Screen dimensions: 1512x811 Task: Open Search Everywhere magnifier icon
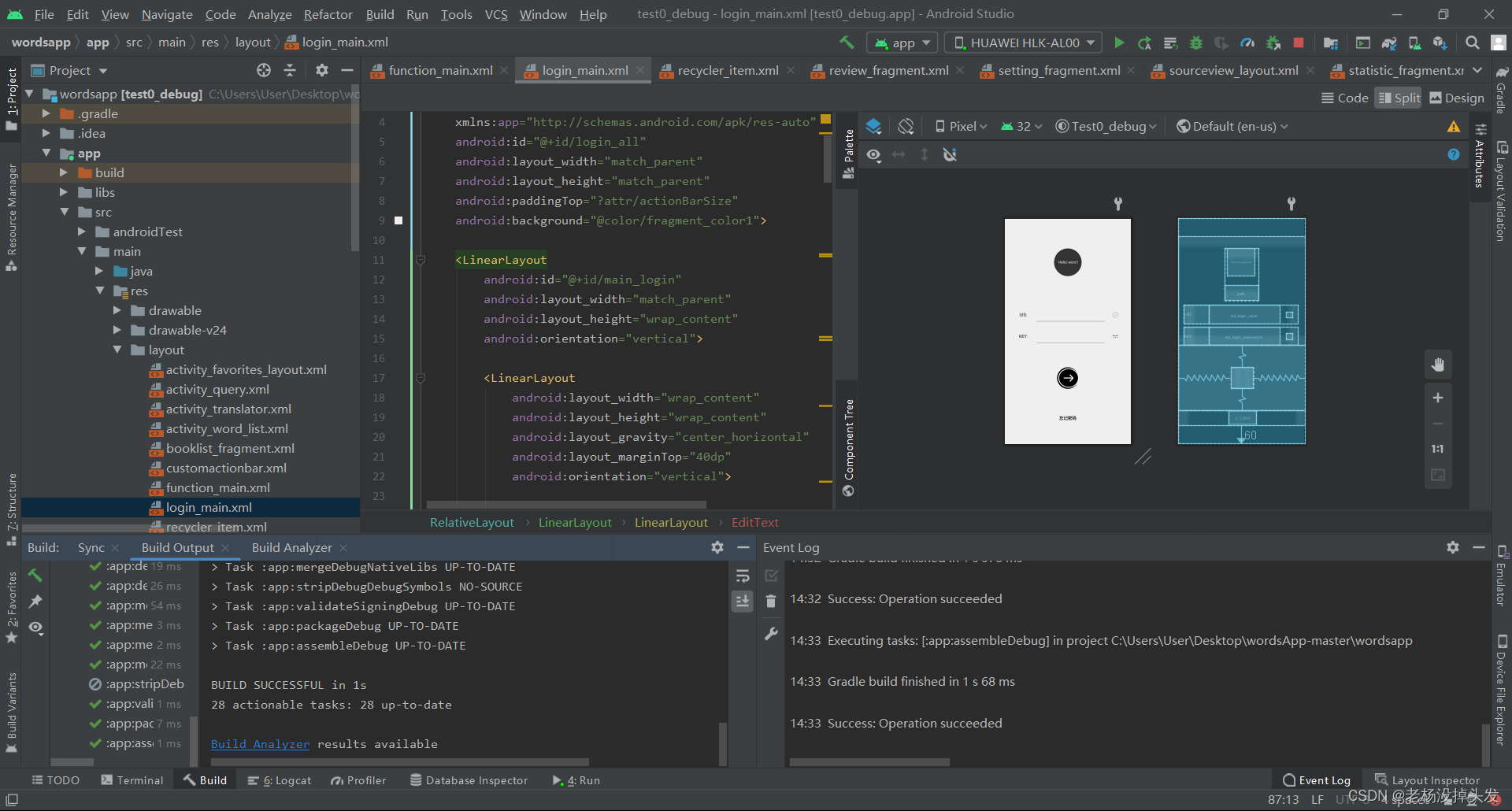(x=1472, y=43)
